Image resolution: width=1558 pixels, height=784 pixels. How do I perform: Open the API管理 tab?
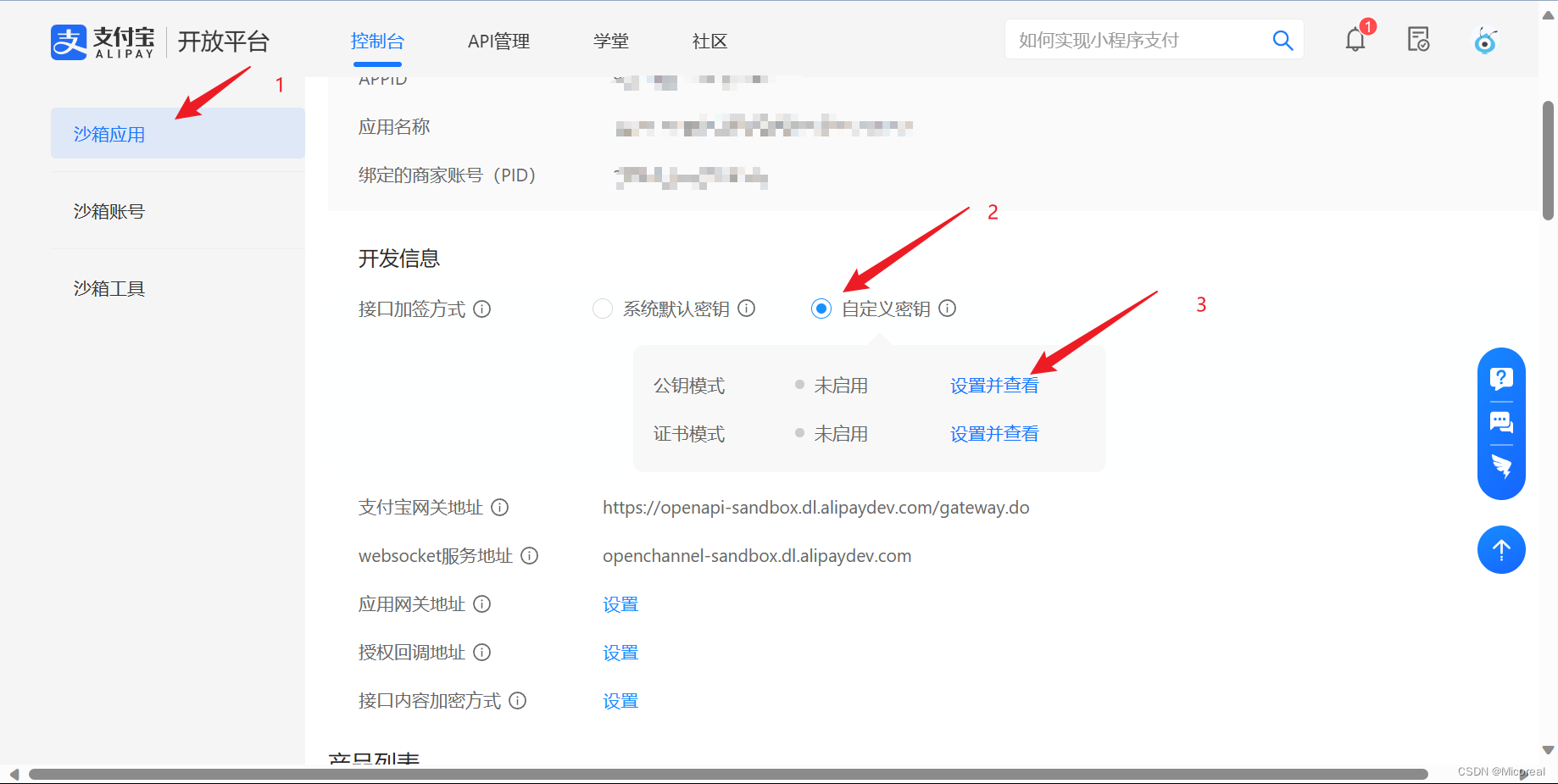coord(498,41)
